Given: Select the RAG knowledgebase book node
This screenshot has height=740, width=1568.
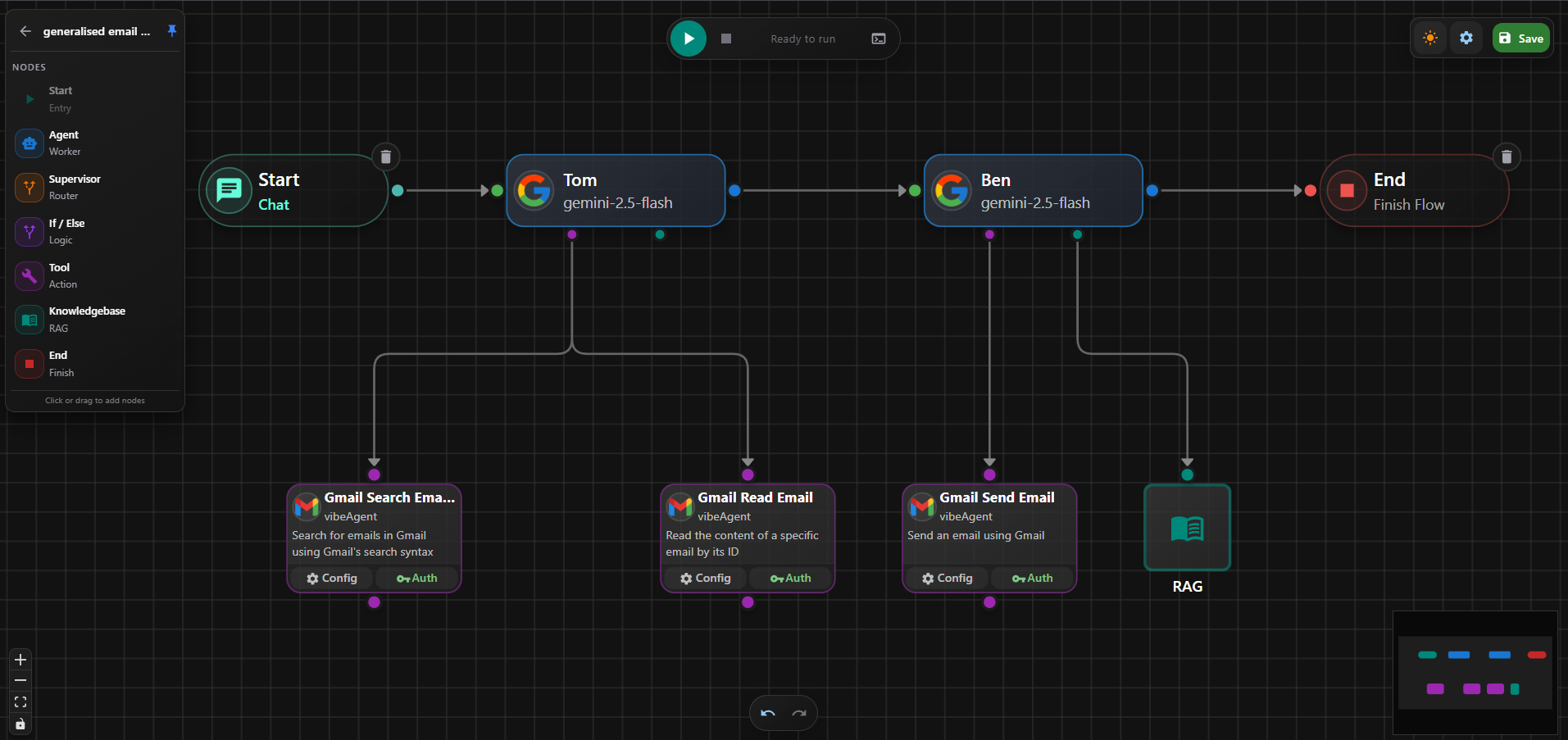Looking at the screenshot, I should point(1187,528).
